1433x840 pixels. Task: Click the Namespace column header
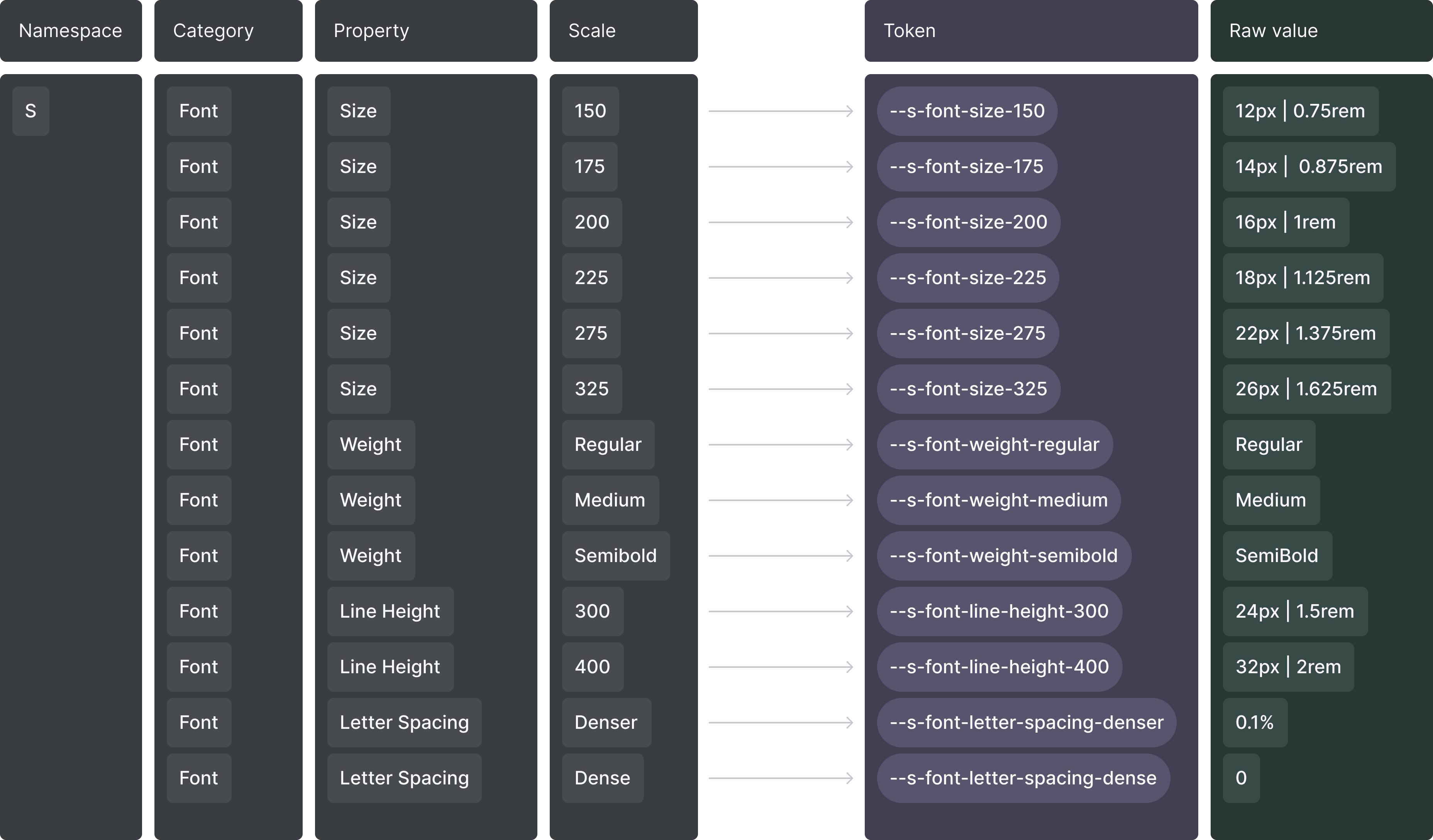coord(71,31)
